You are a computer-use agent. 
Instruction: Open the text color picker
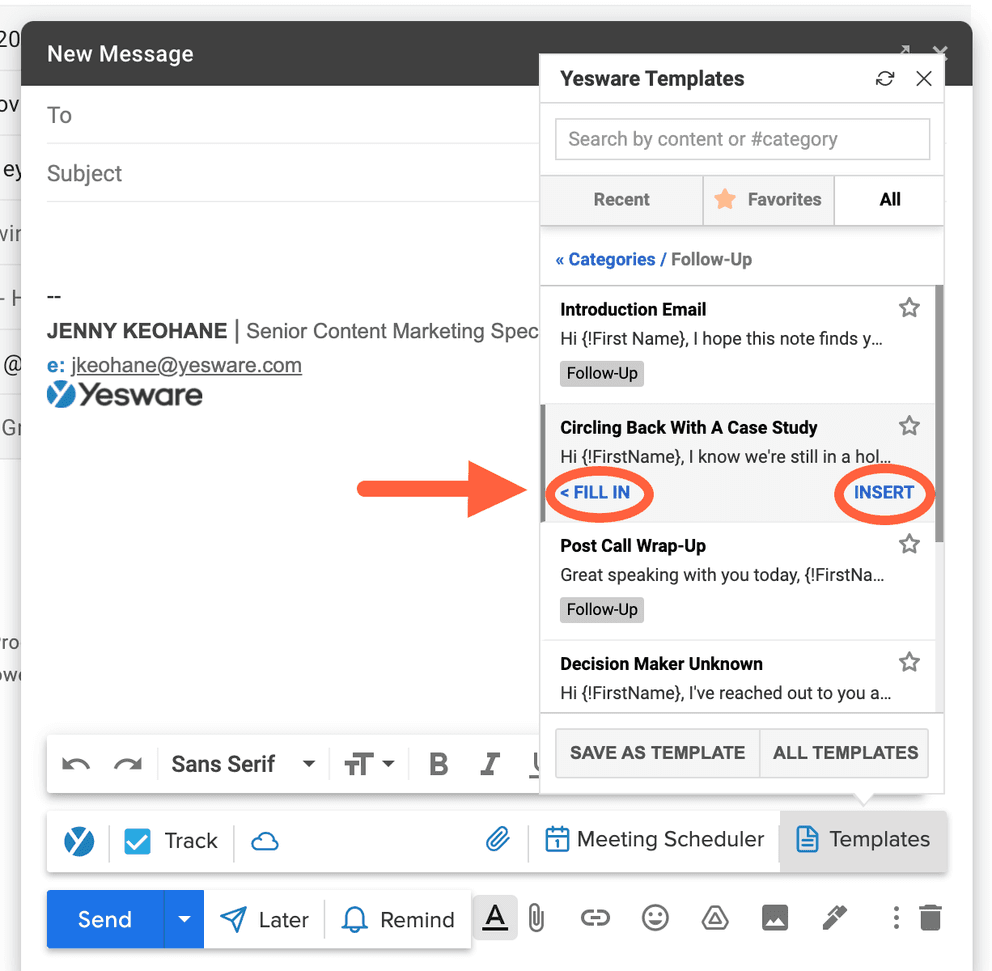click(495, 918)
